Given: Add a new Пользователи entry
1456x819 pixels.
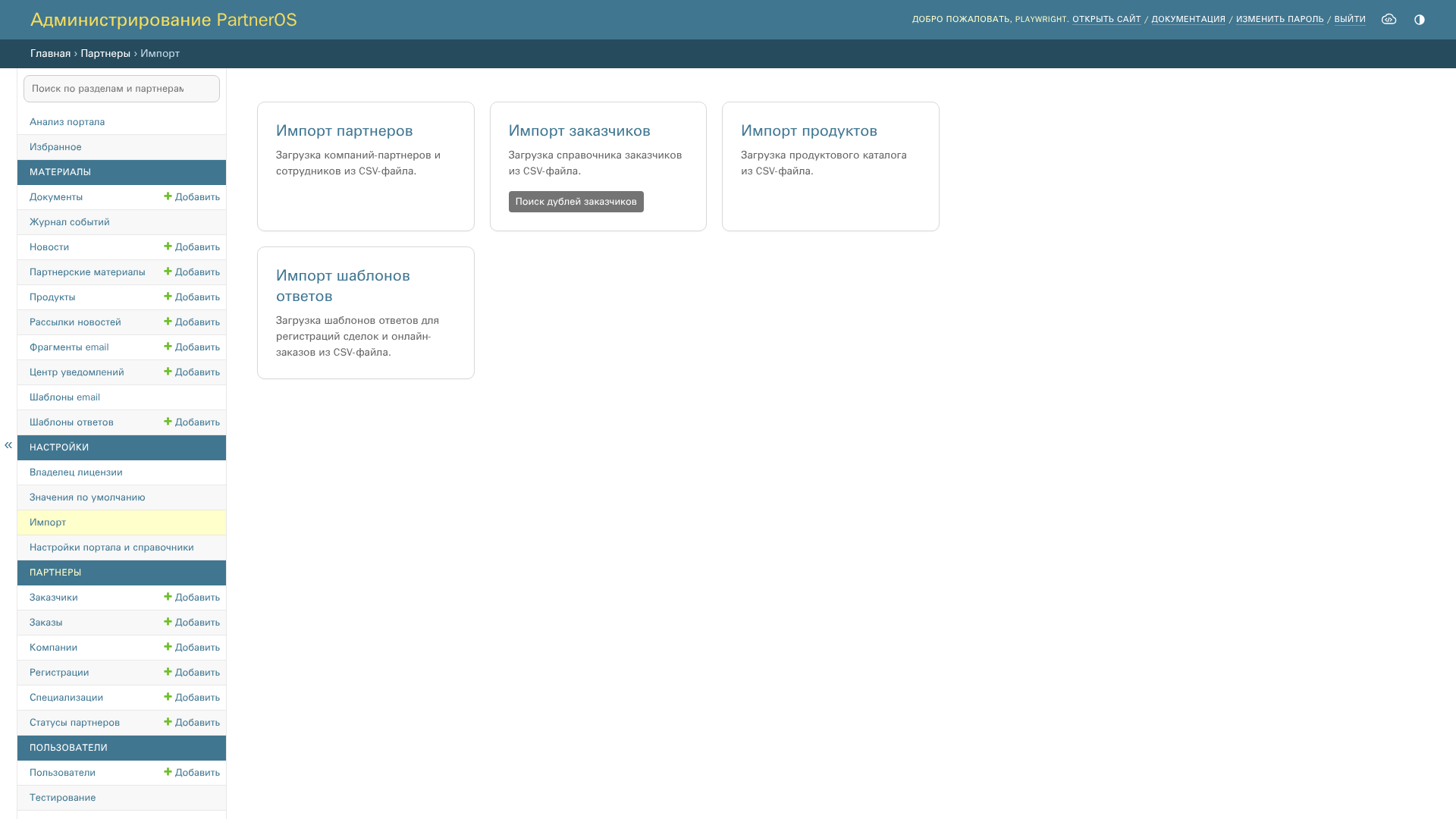Looking at the screenshot, I should click(192, 773).
